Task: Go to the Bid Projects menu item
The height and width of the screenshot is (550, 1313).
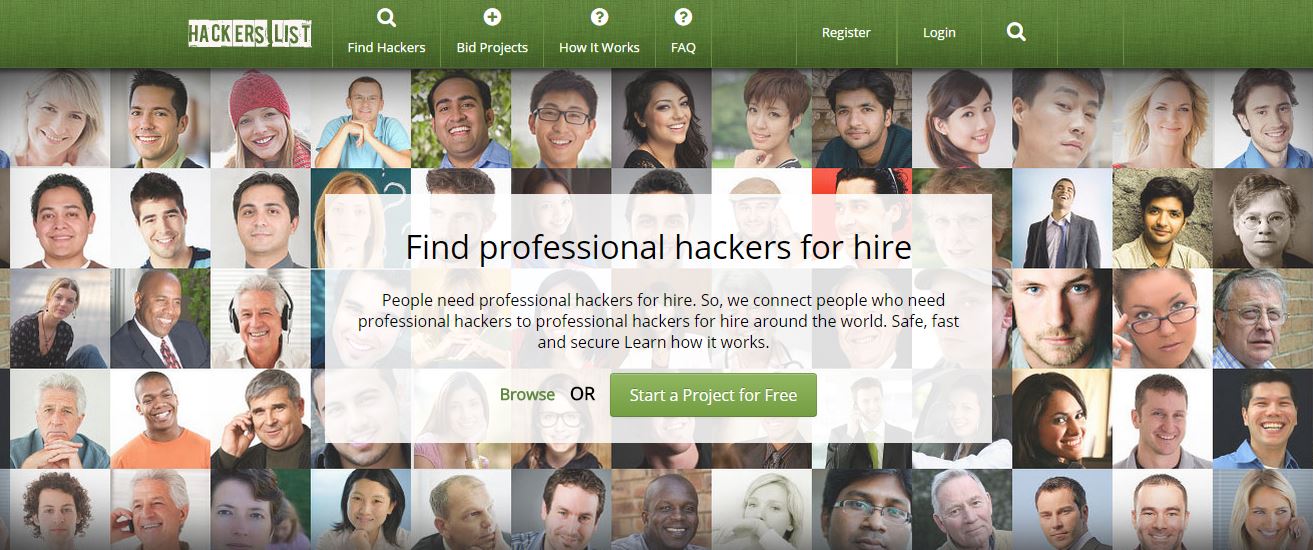Action: [492, 47]
